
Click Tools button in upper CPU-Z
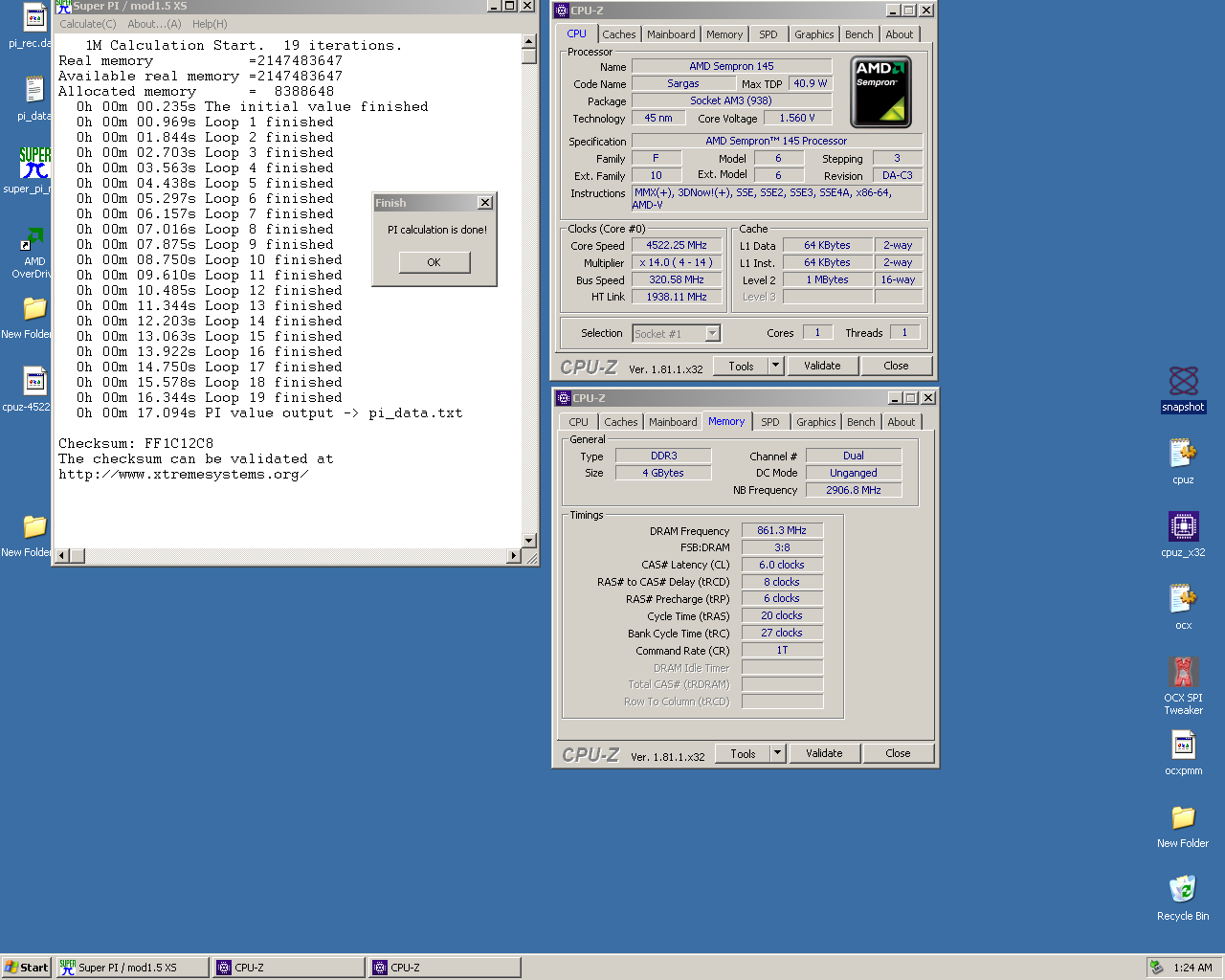(741, 366)
